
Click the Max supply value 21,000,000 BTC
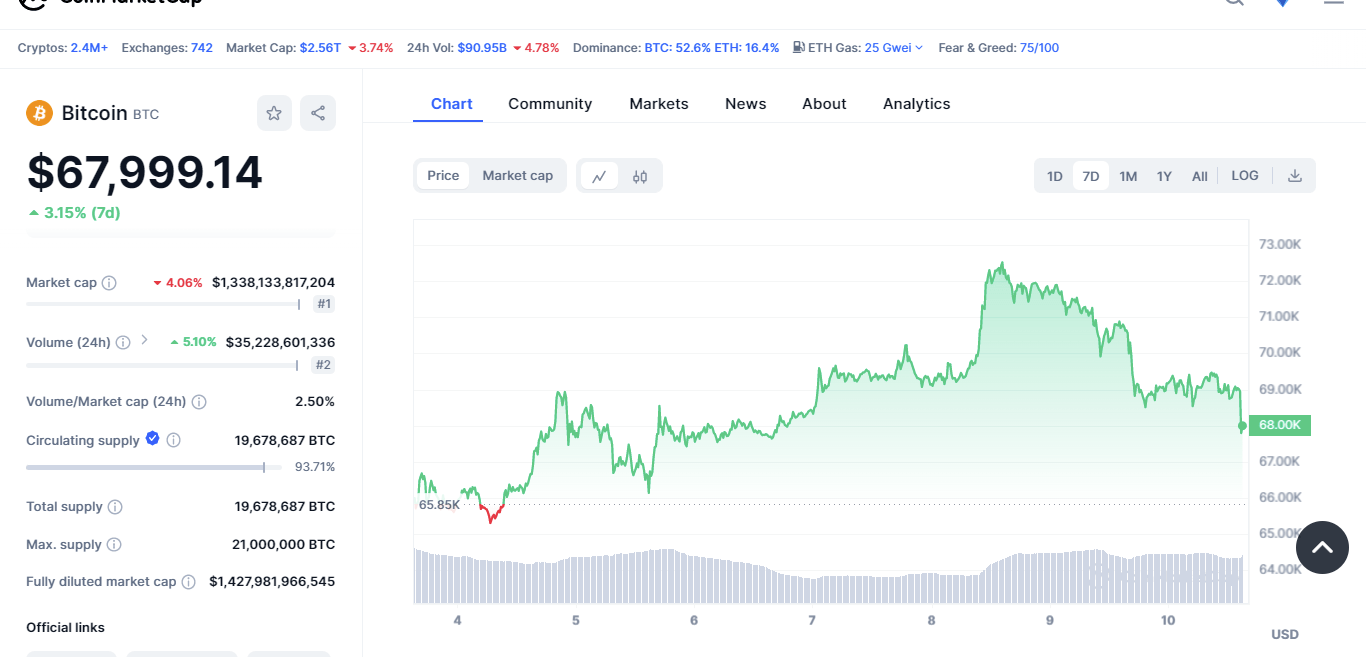click(283, 545)
